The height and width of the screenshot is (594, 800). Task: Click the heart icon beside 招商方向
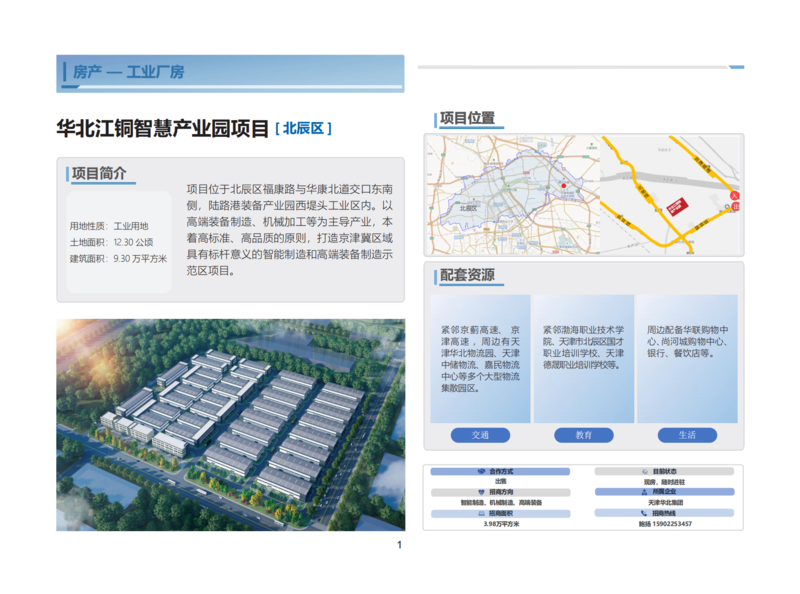click(x=481, y=492)
